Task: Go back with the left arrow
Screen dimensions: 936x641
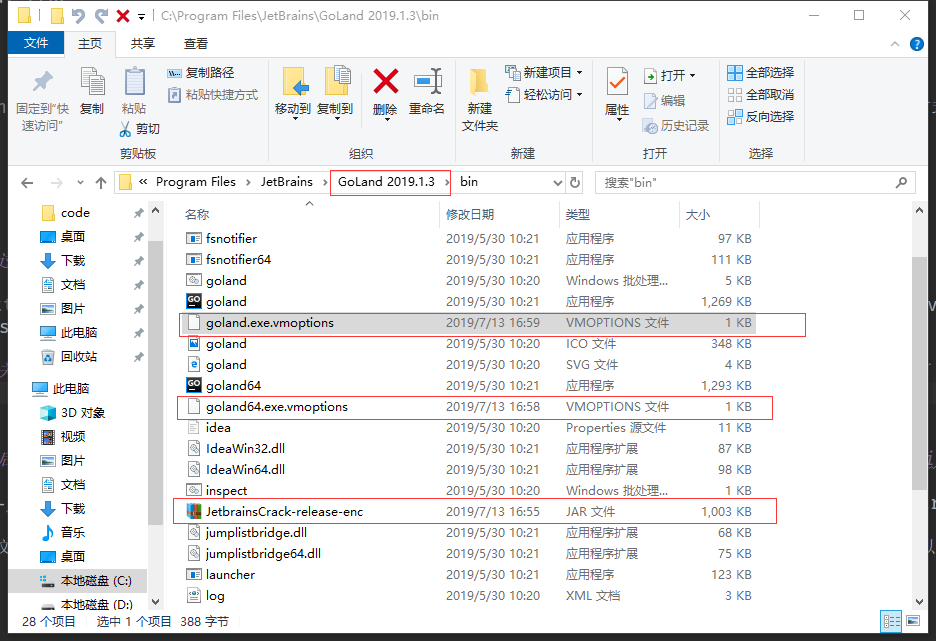Action: [x=27, y=183]
